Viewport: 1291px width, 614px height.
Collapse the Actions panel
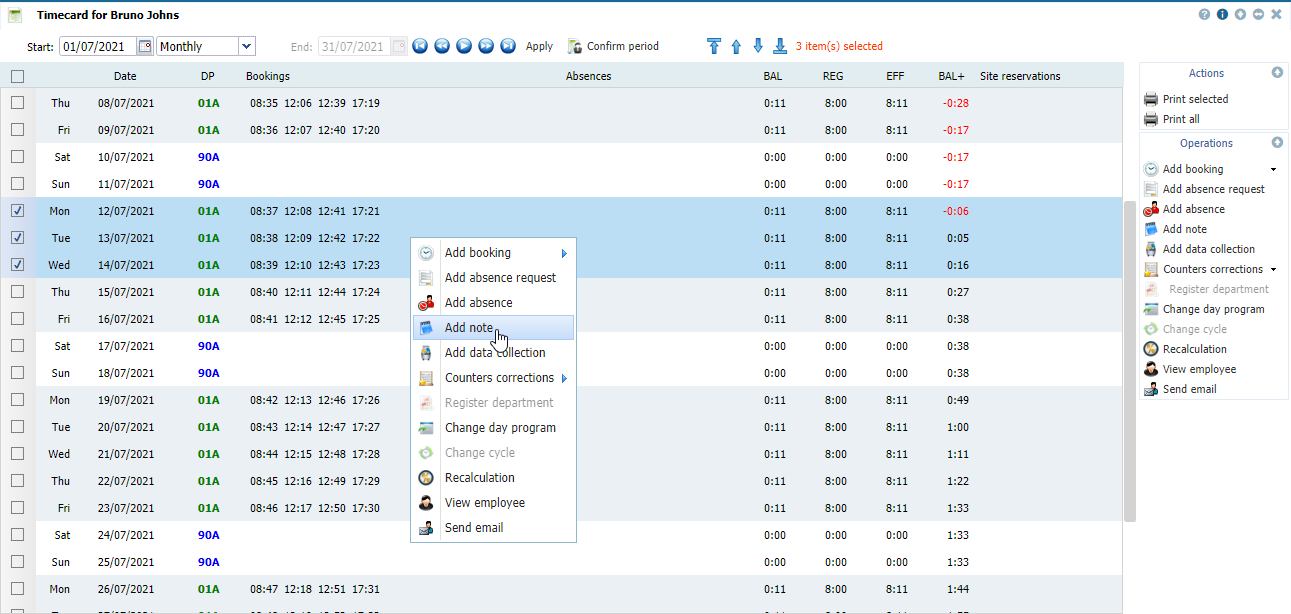pyautogui.click(x=1277, y=73)
